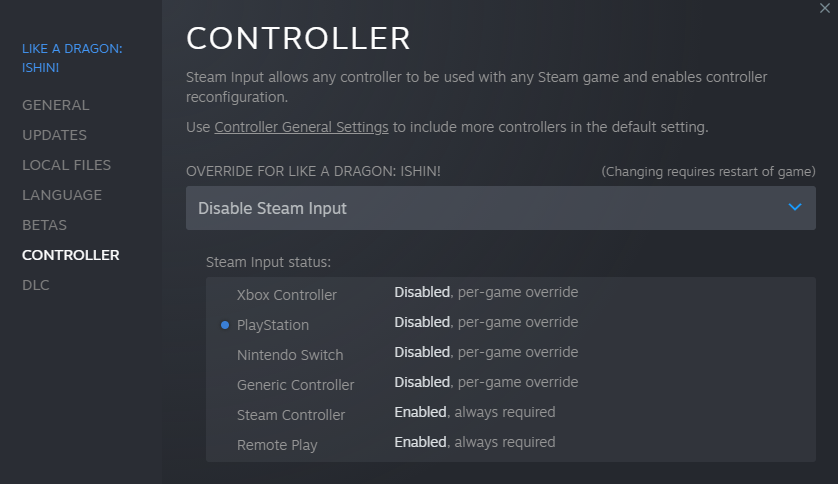Click the PlayStation status row label

click(x=273, y=325)
